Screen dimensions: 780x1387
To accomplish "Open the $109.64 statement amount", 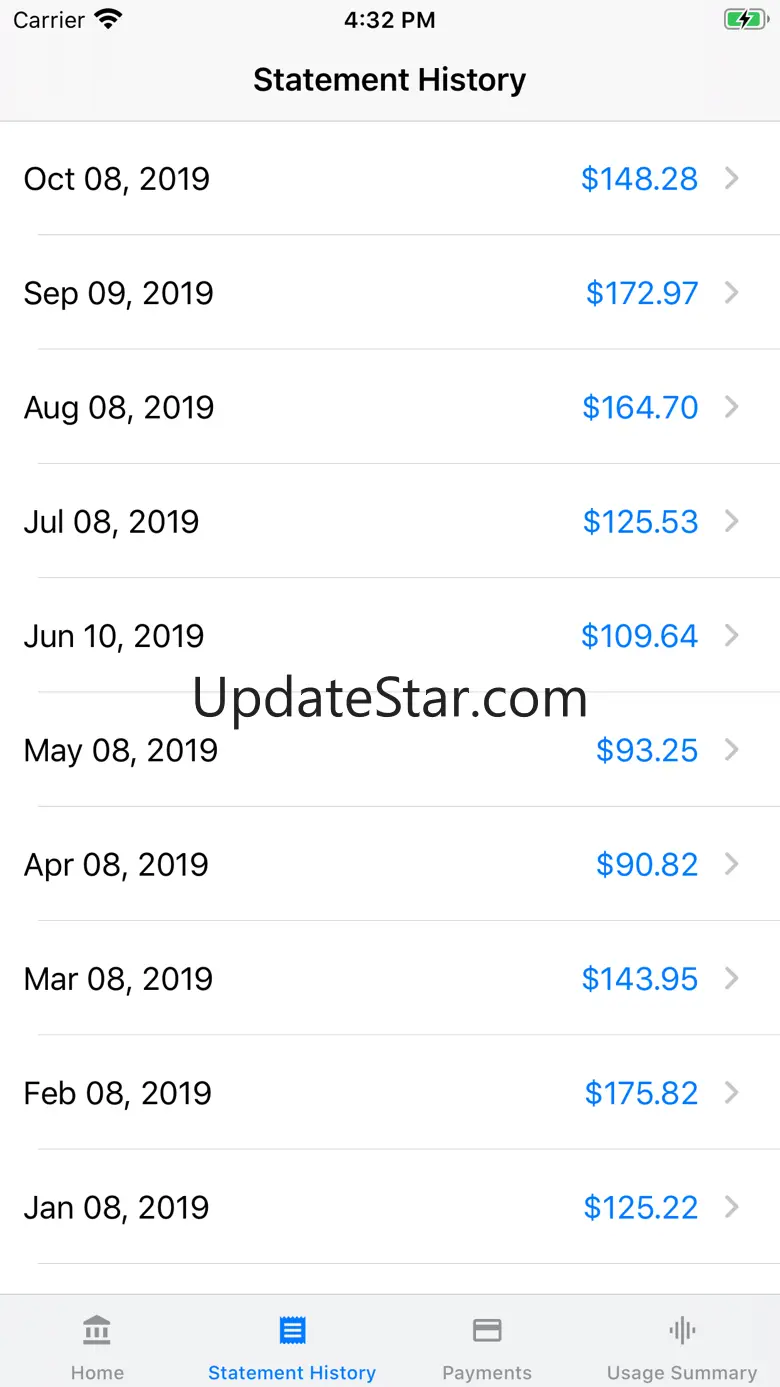I will 639,636.
